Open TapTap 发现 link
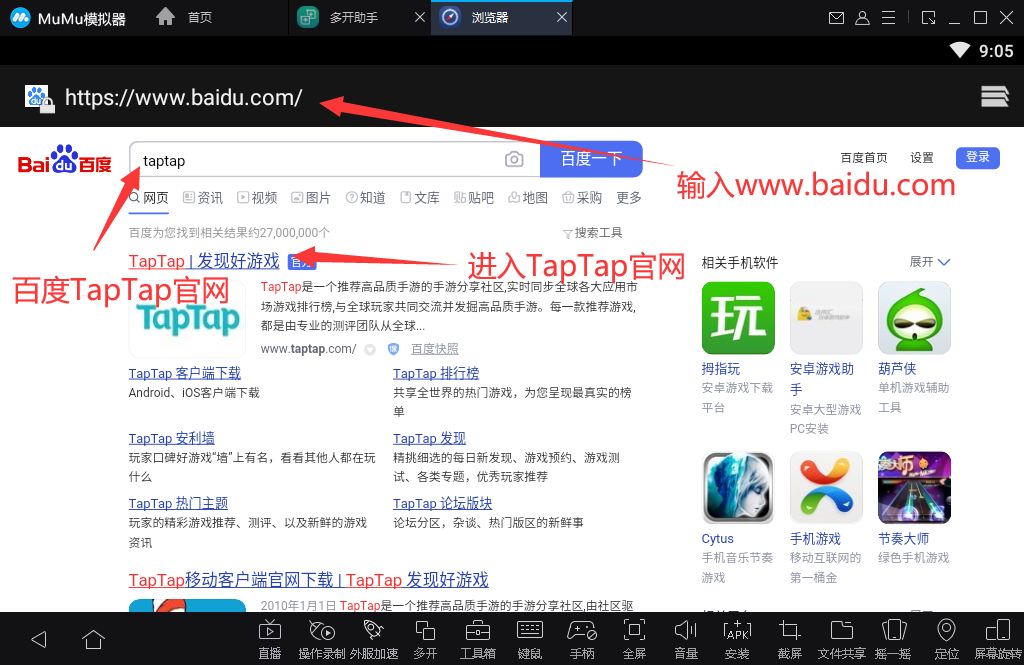The height and width of the screenshot is (665, 1024). [x=429, y=438]
